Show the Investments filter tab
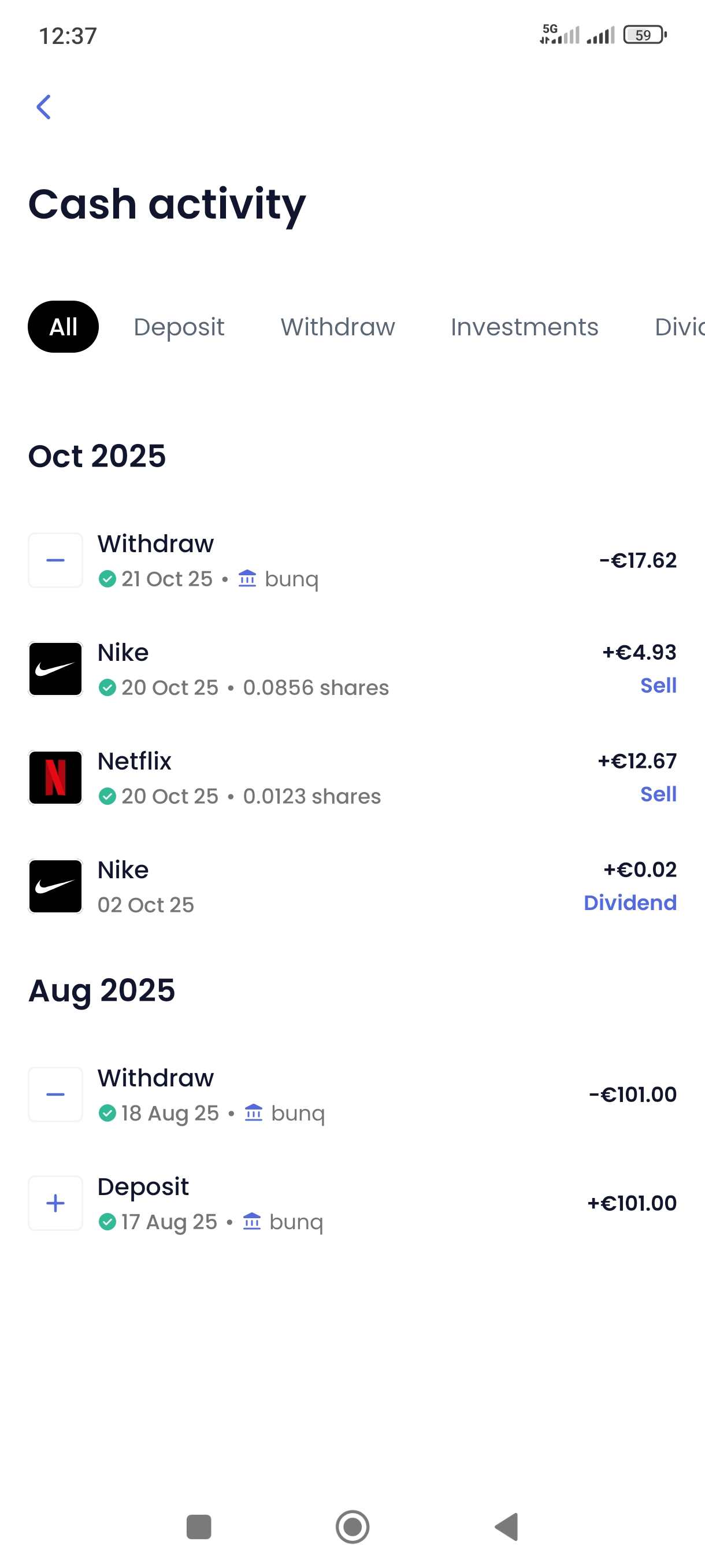Screen dimensions: 705x1568 [524, 327]
